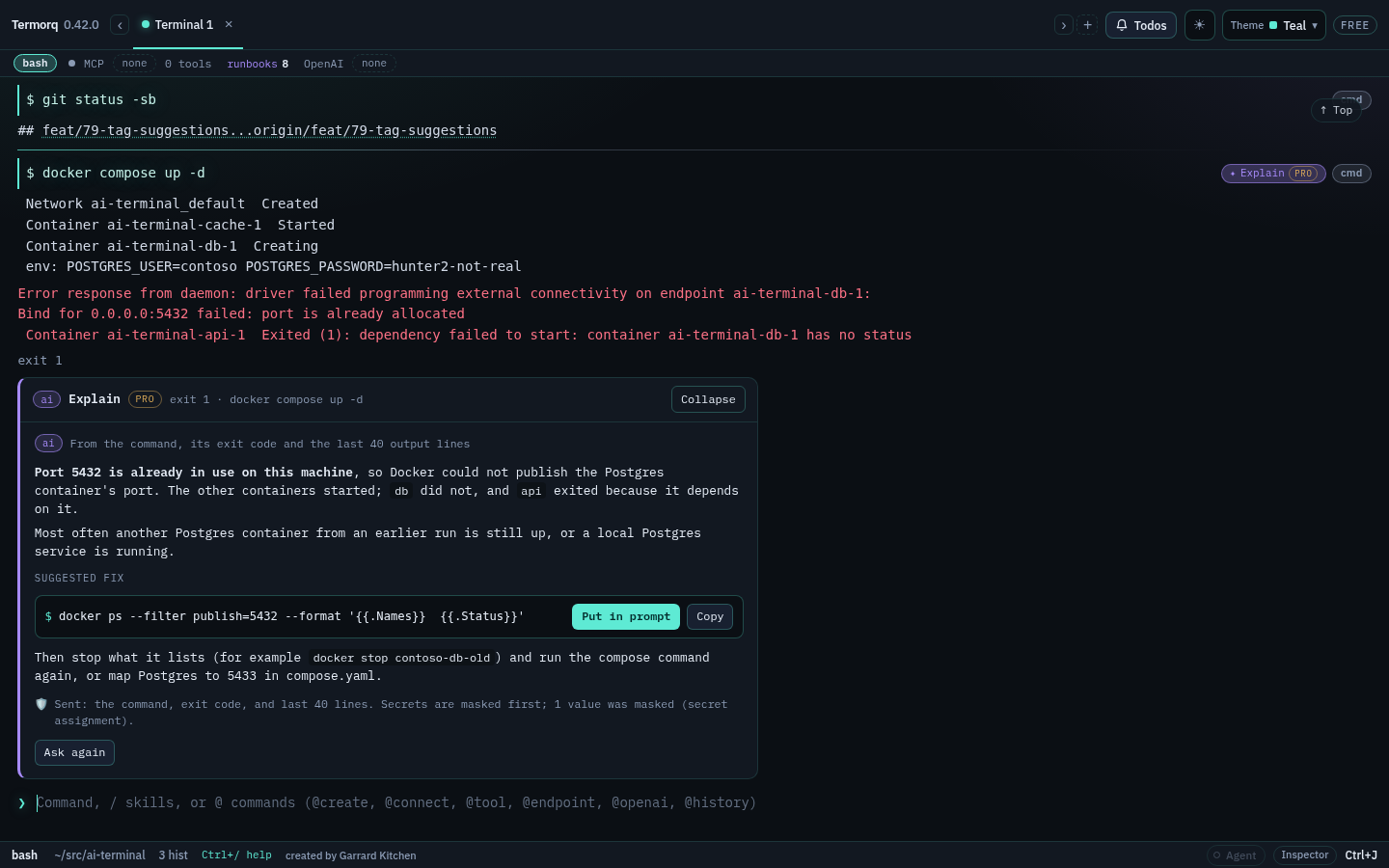
Task: Click the FREE plan badge
Action: tap(1354, 25)
